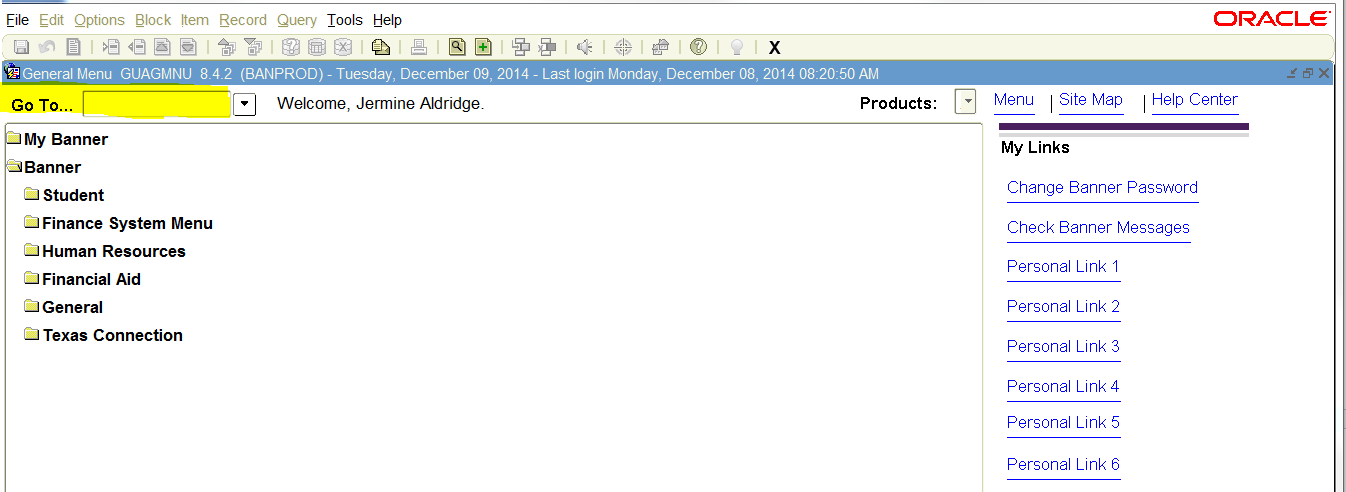Open Personal Link 6

(1063, 464)
